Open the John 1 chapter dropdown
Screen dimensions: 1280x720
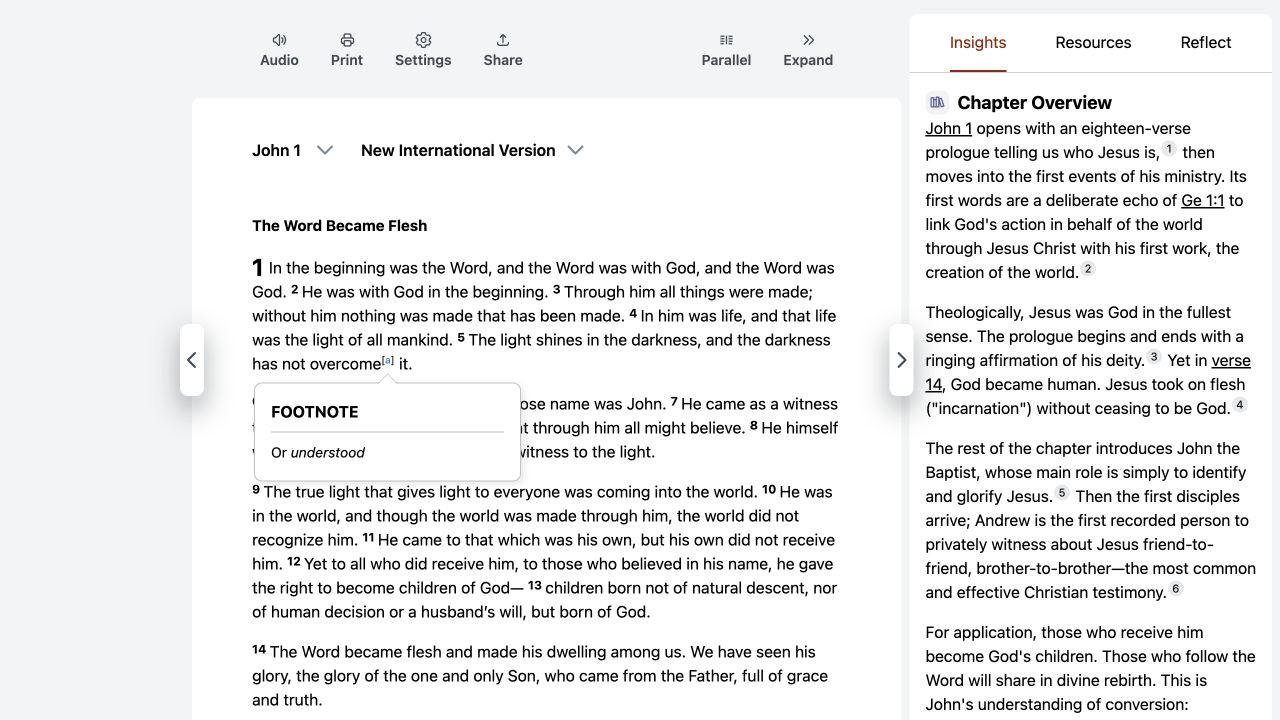(x=292, y=150)
